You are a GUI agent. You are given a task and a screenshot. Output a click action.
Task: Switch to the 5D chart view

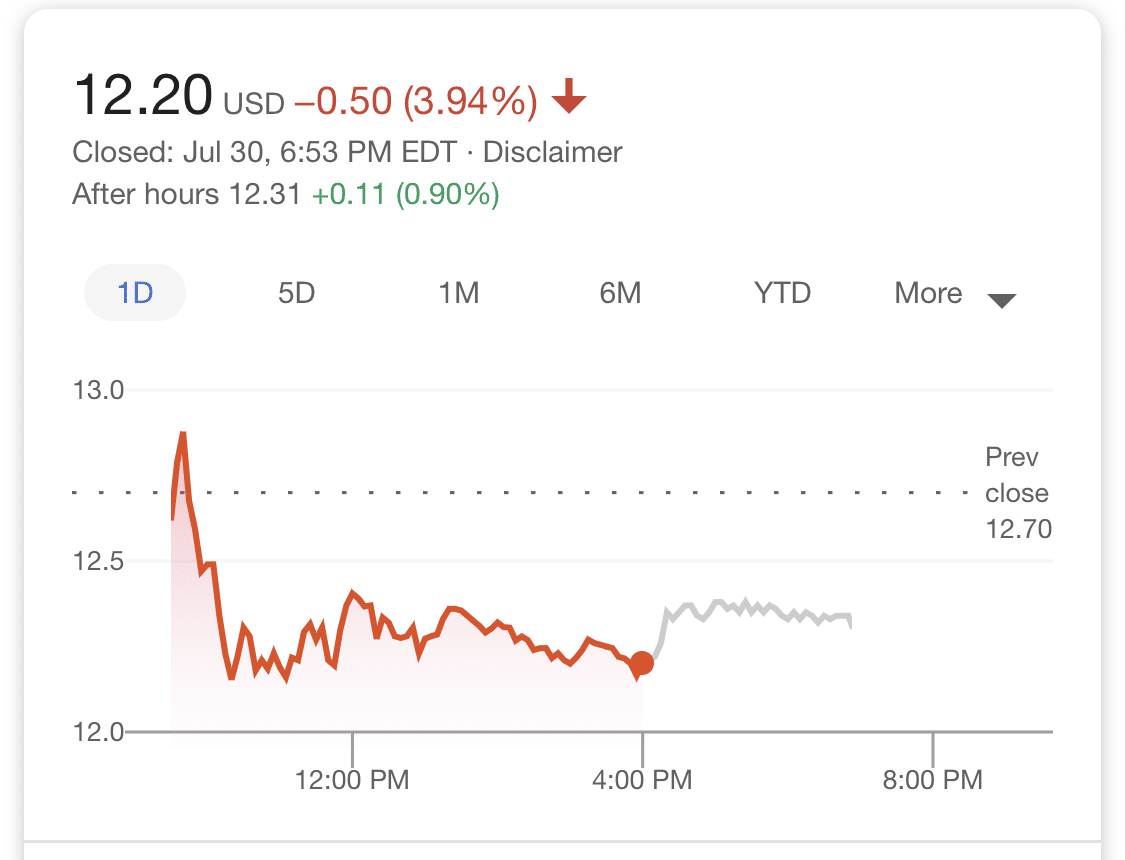point(296,293)
